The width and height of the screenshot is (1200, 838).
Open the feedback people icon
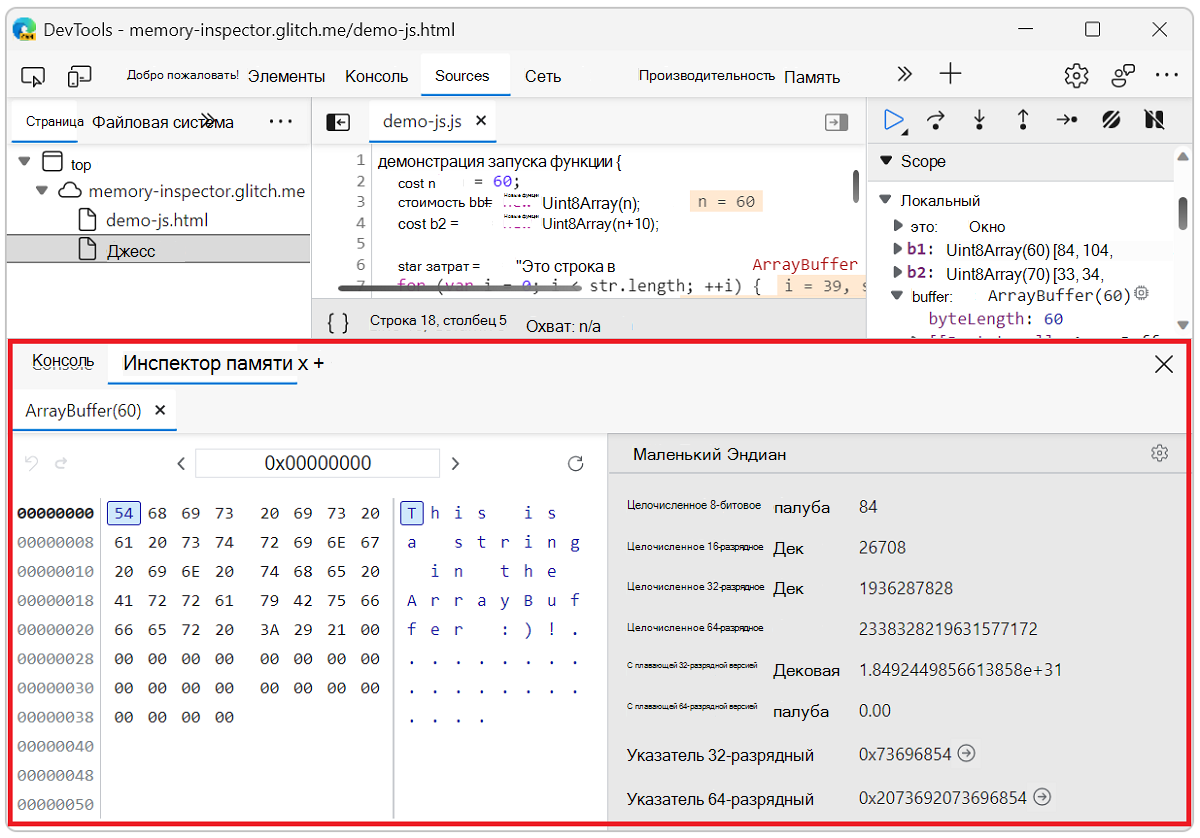(1123, 75)
